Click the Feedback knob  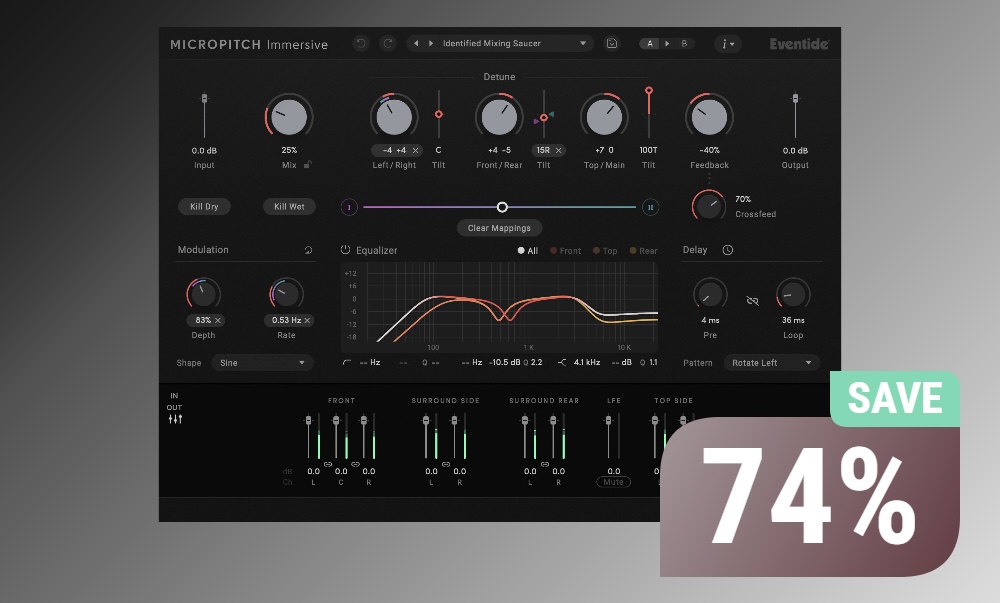[x=709, y=117]
